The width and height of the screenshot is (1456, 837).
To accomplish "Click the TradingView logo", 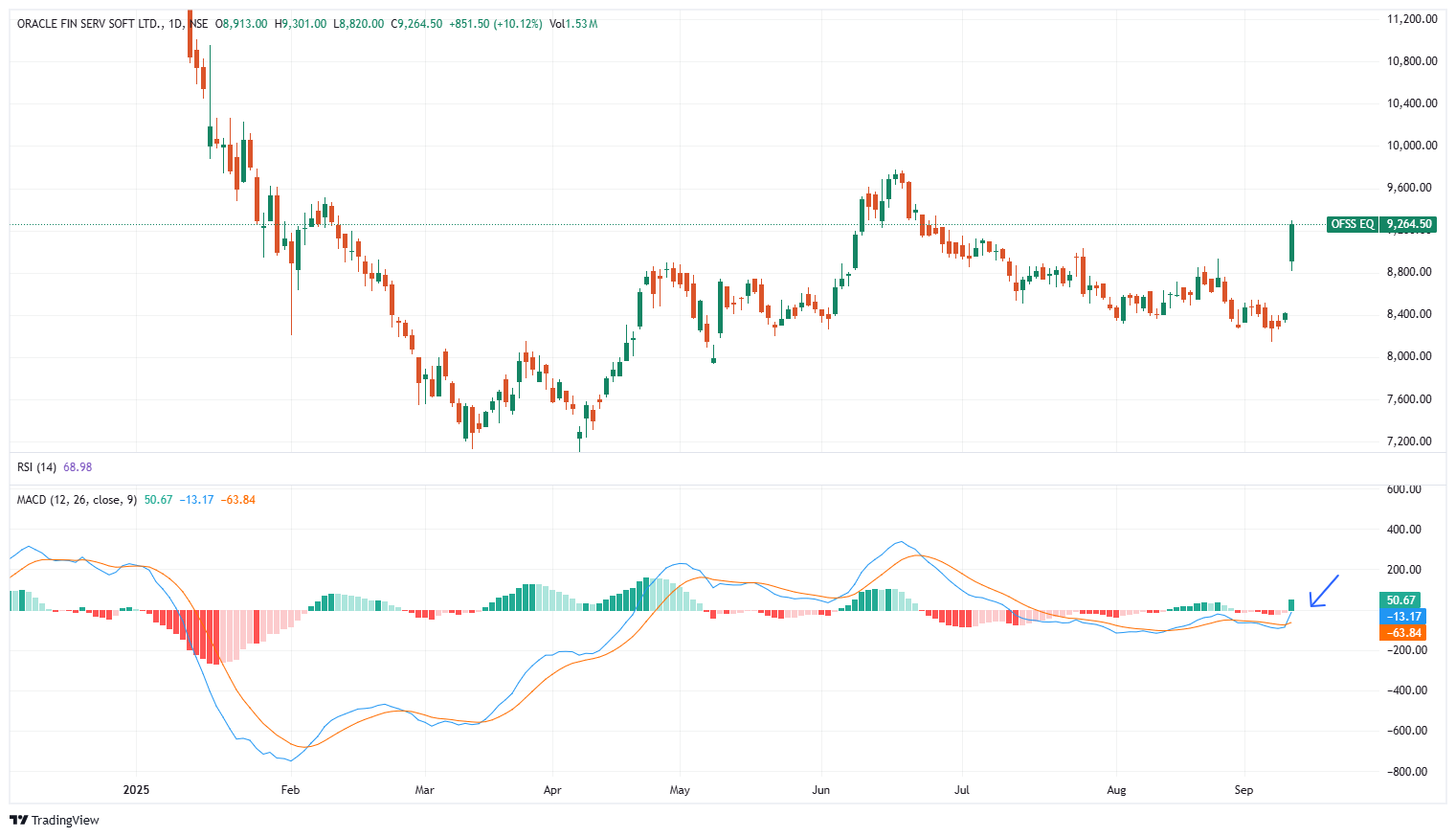I will [55, 820].
